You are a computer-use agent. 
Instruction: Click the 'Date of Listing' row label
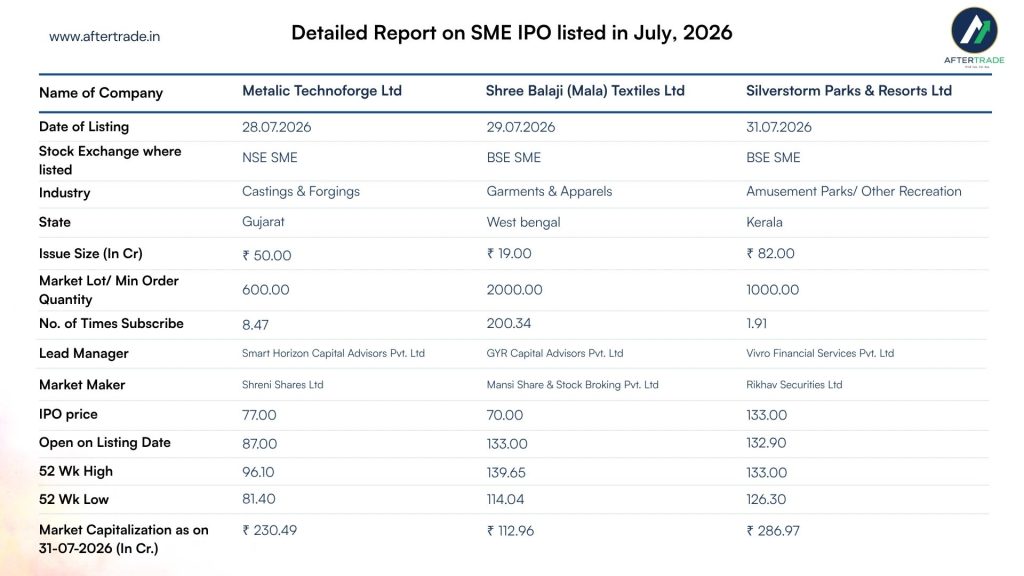click(84, 127)
